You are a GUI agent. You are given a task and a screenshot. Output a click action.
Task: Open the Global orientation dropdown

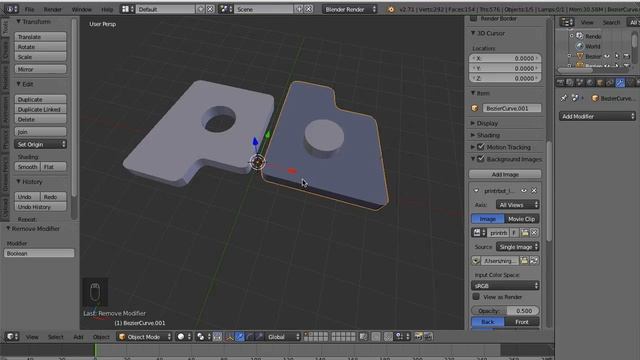[x=283, y=337]
